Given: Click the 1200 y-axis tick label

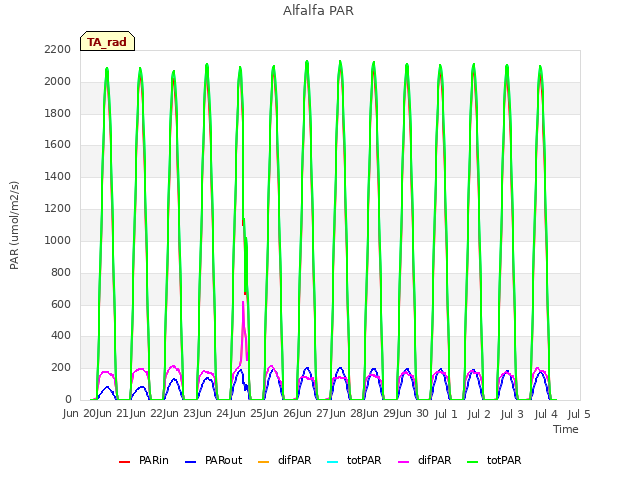Looking at the screenshot, I should [x=58, y=209].
